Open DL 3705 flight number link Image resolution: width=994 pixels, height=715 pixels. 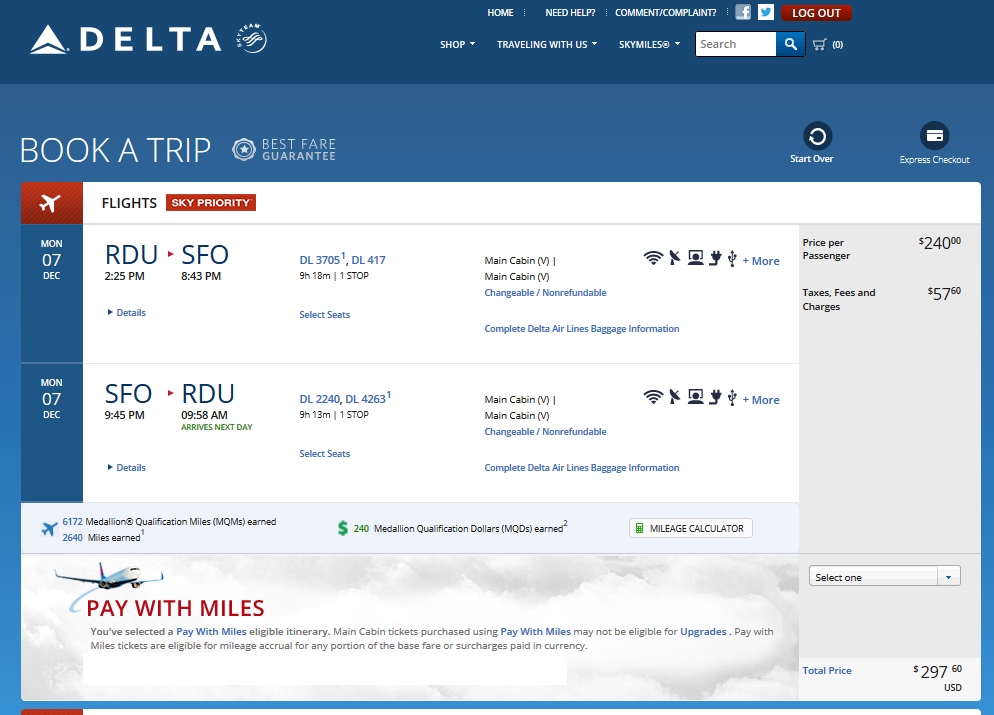[319, 260]
